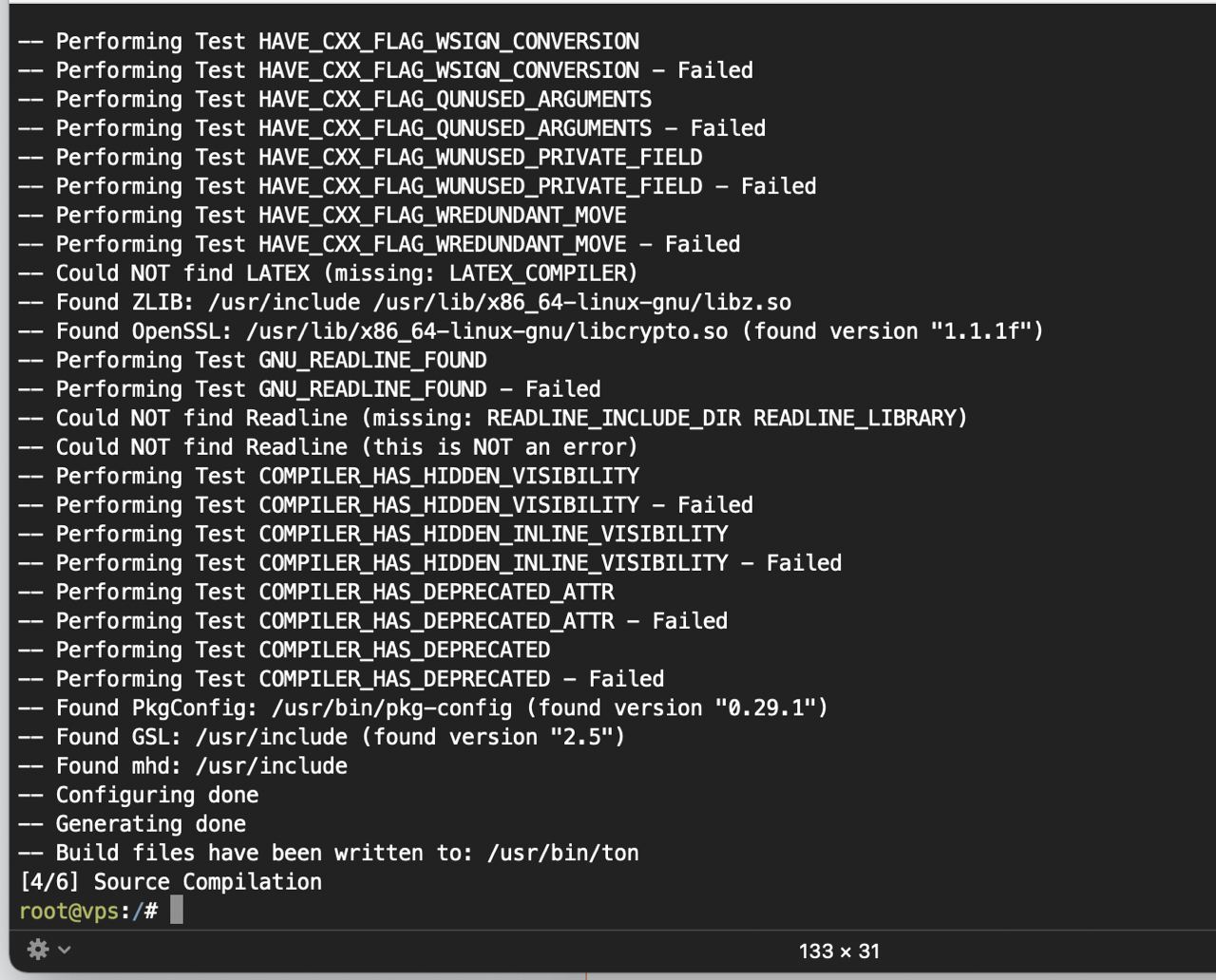Click the READLINE_INCLUDE_DIR READLINE_LIBRARY text
1216x980 pixels.
click(x=727, y=418)
